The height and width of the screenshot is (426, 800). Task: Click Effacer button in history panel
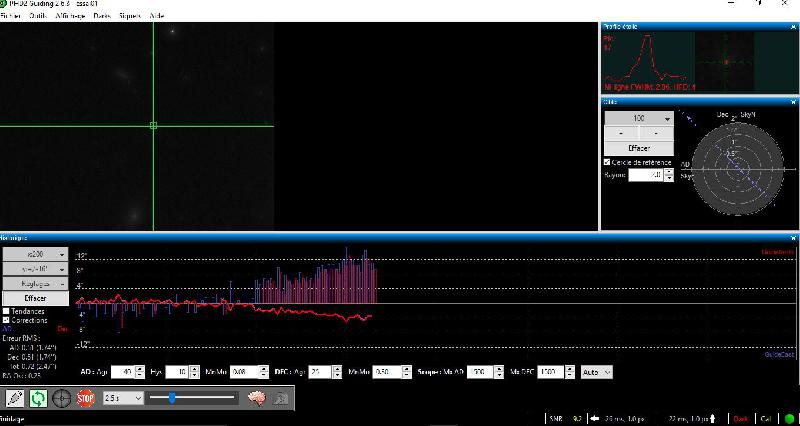click(x=36, y=298)
